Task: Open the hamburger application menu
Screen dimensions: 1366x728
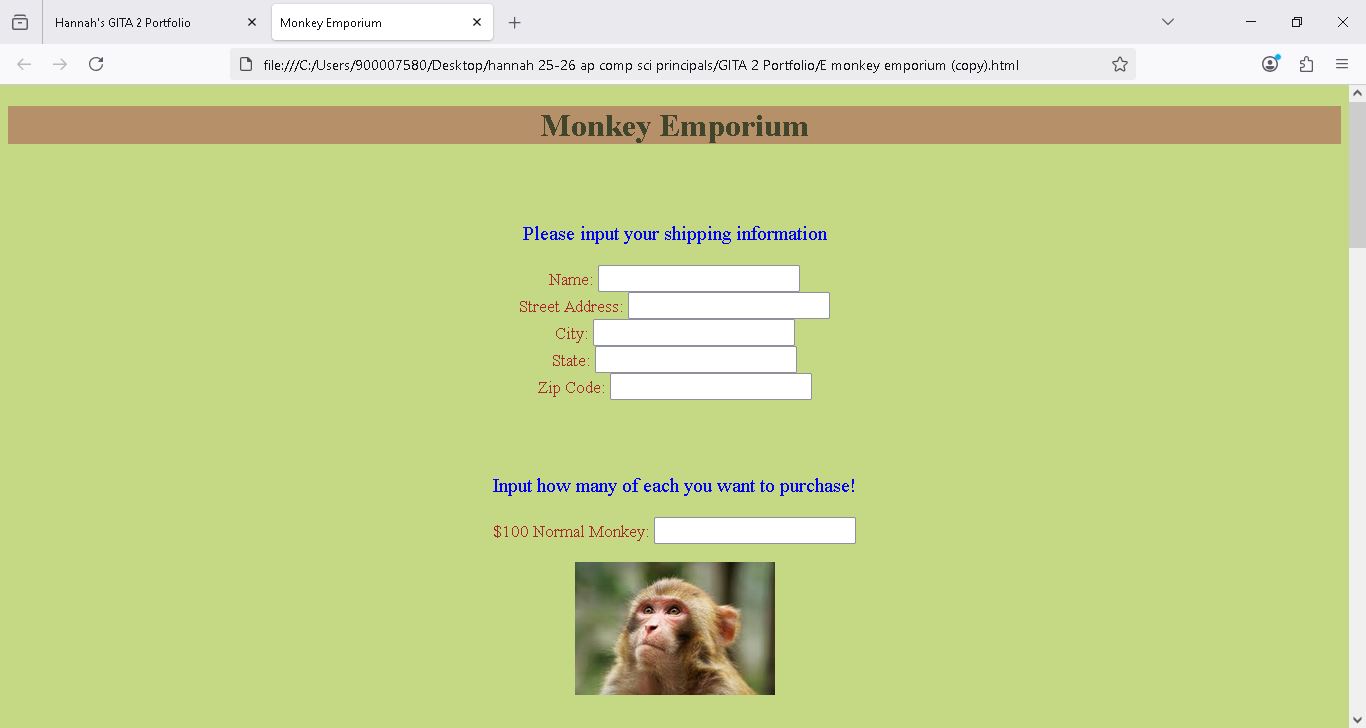Action: [x=1342, y=64]
